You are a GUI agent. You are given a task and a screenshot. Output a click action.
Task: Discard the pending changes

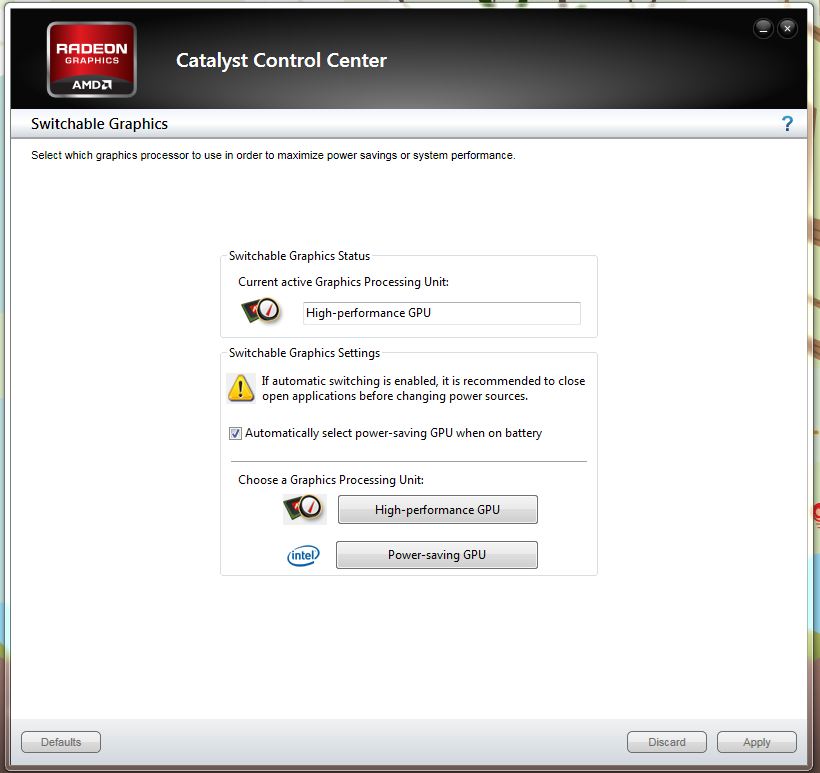pos(667,742)
